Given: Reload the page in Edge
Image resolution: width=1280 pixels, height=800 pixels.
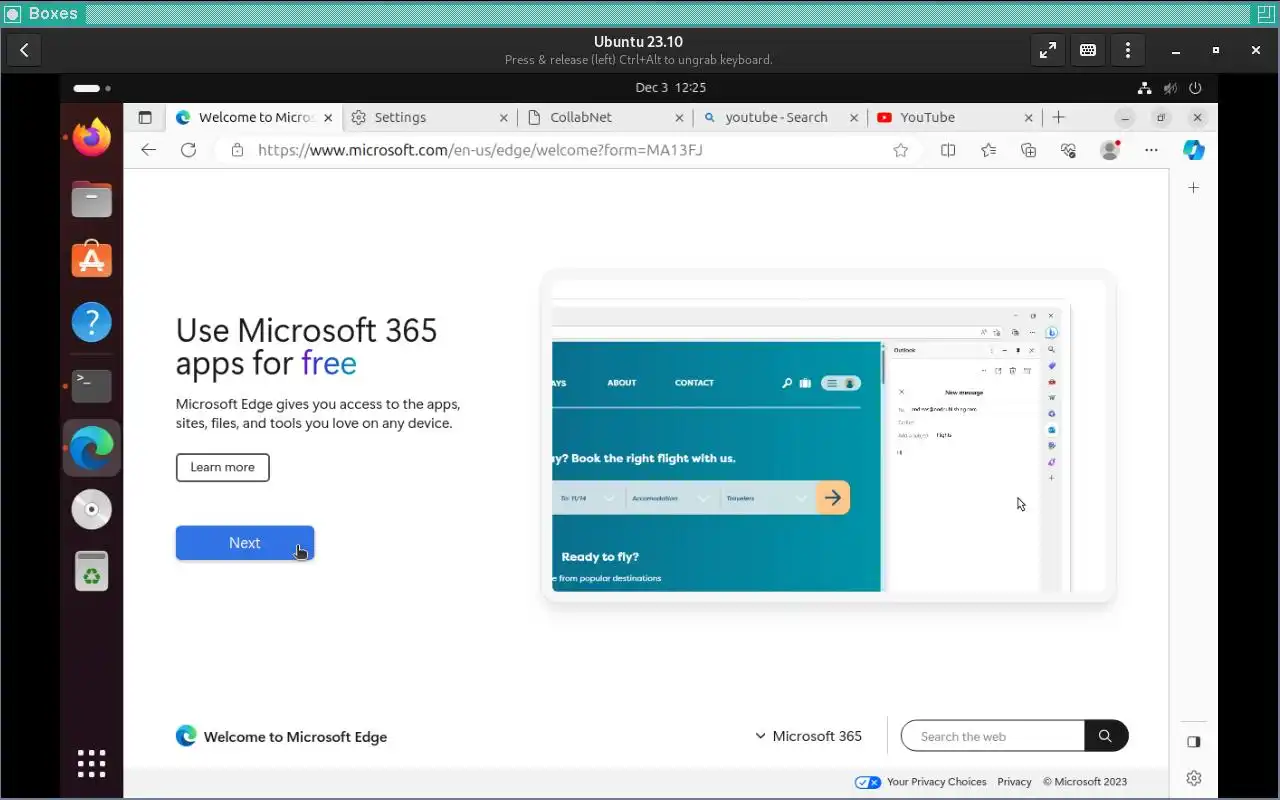Looking at the screenshot, I should point(188,150).
